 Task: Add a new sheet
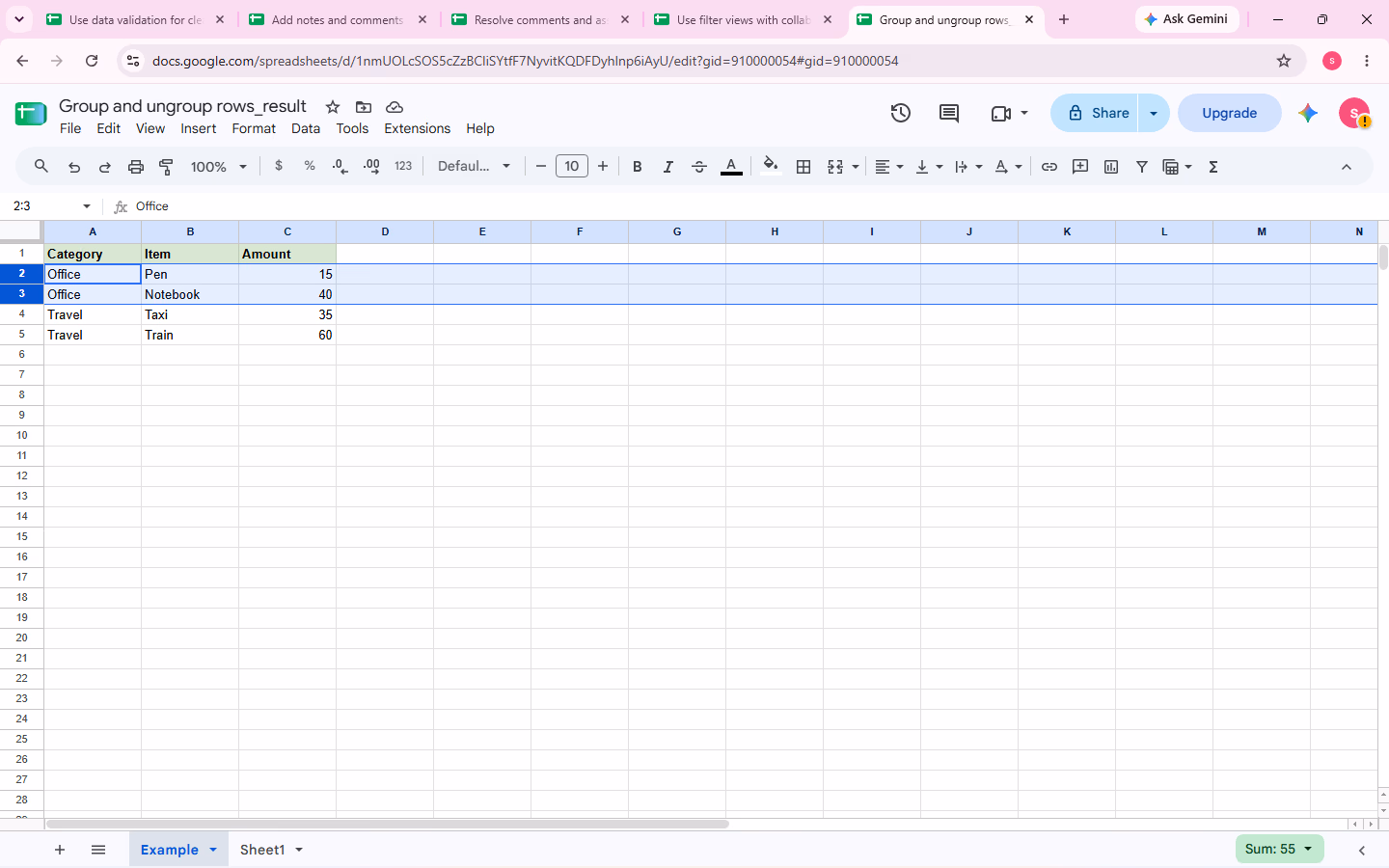[x=60, y=850]
